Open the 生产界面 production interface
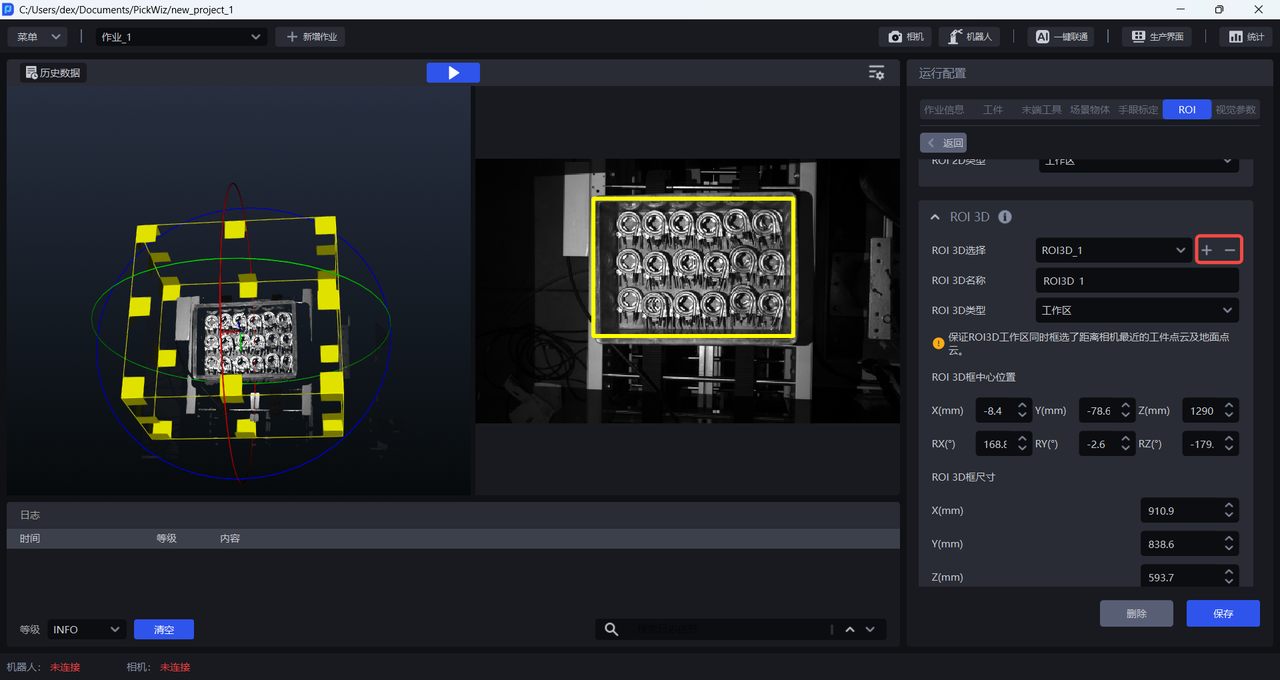 coord(1158,37)
